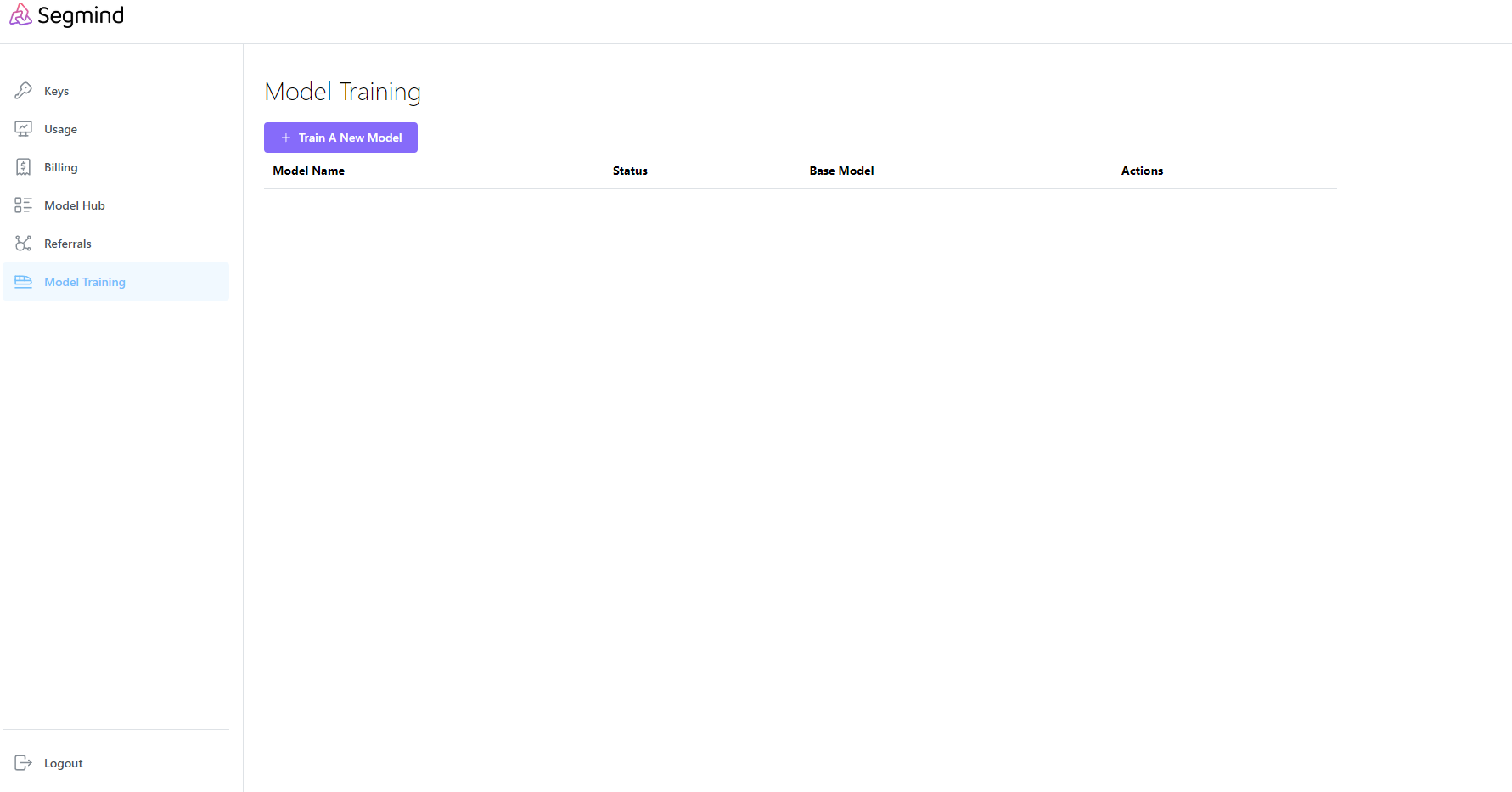The image size is (1512, 792).
Task: Click the Logout door arrow icon
Action: tap(23, 763)
